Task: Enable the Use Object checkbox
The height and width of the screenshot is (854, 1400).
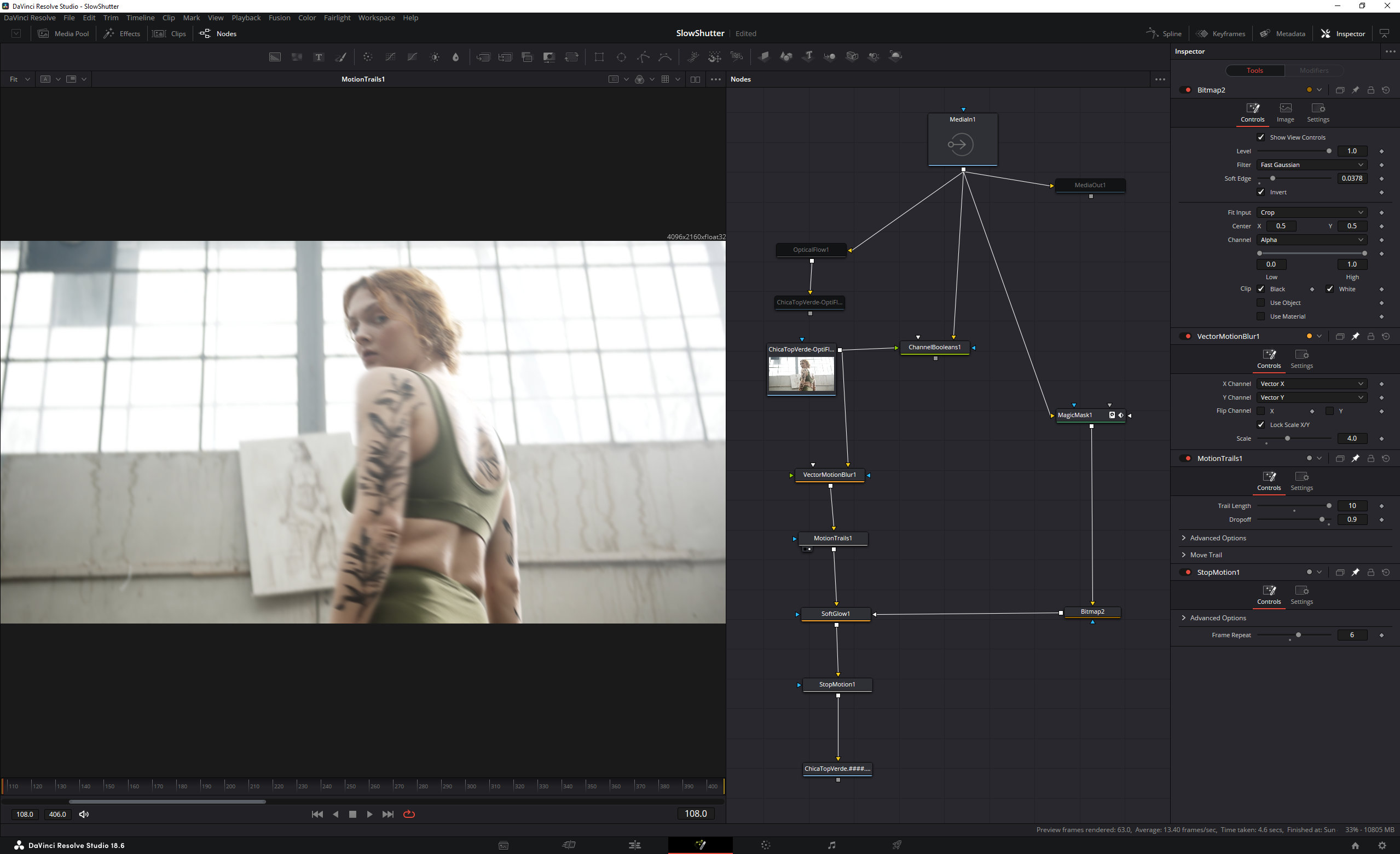Action: point(1261,303)
